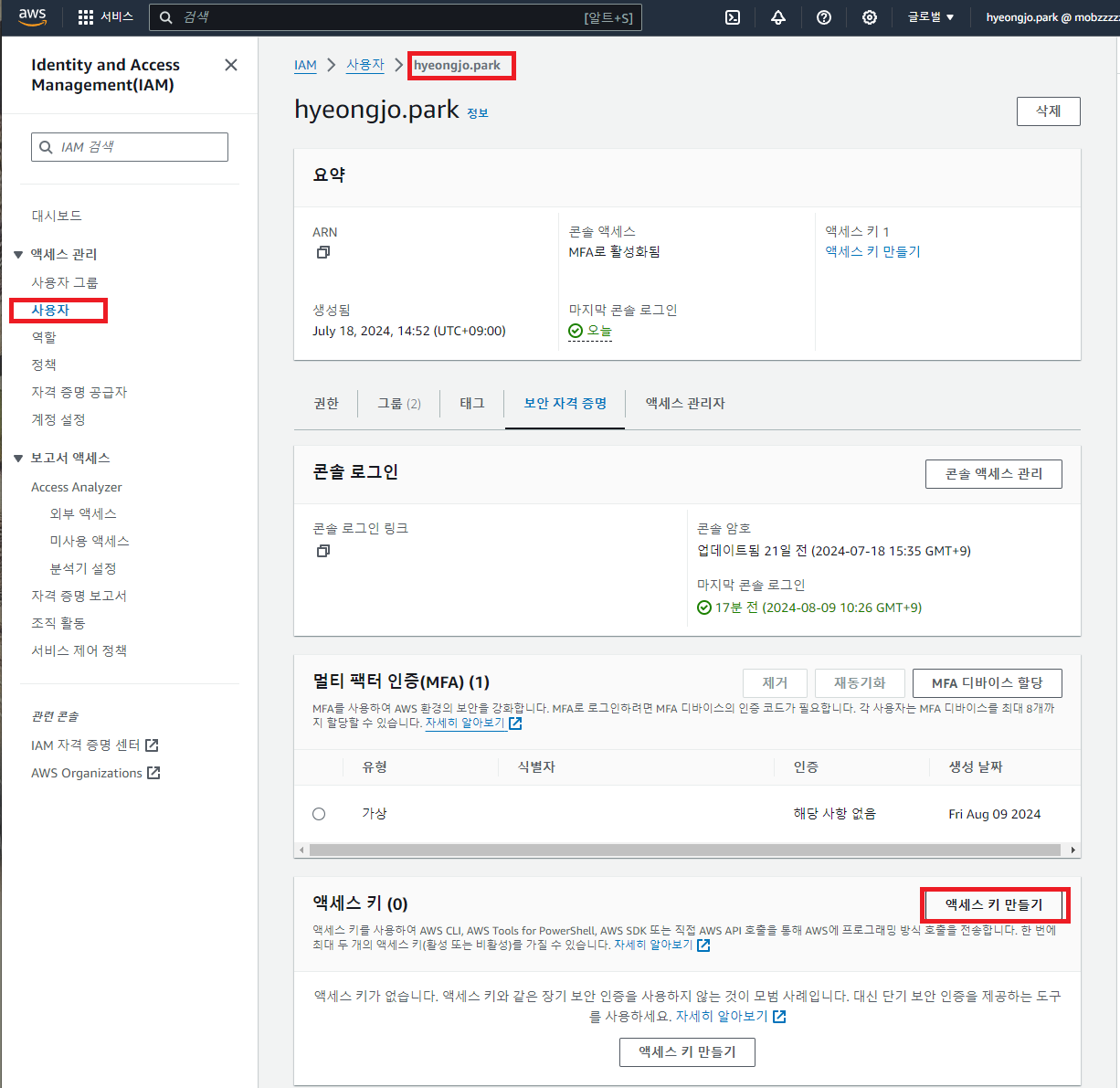1120x1088 pixels.
Task: Click 액세스 키 만들기 in the section header
Action: pos(994,904)
